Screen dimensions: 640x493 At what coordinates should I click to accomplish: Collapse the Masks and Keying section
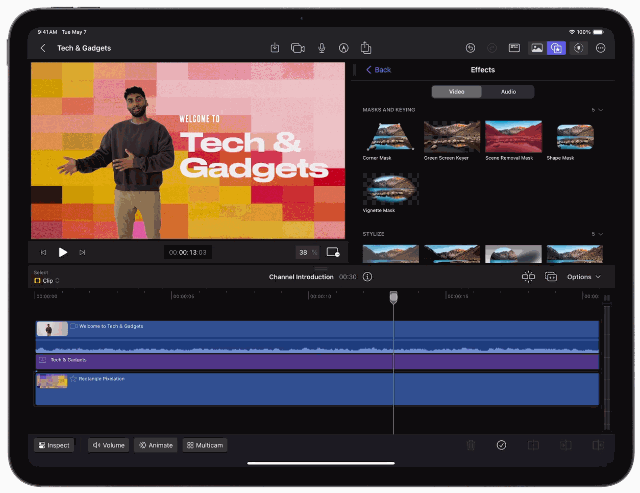598,110
